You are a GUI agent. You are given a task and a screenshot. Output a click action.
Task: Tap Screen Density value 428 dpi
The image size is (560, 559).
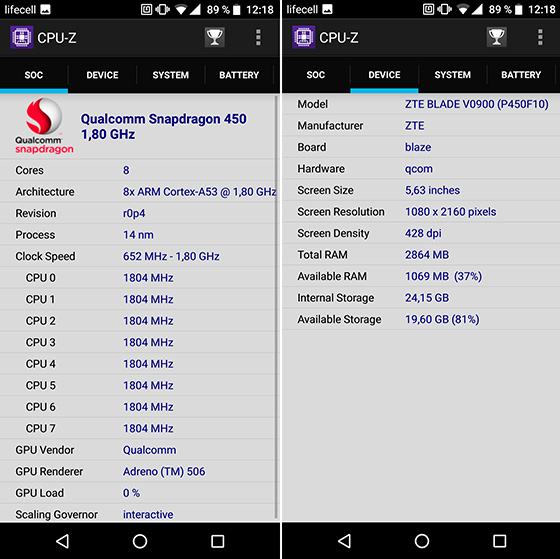click(423, 233)
